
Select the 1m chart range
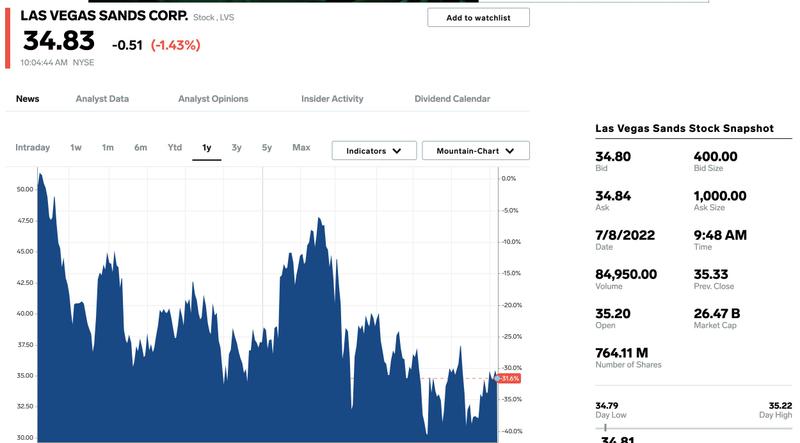tap(108, 147)
